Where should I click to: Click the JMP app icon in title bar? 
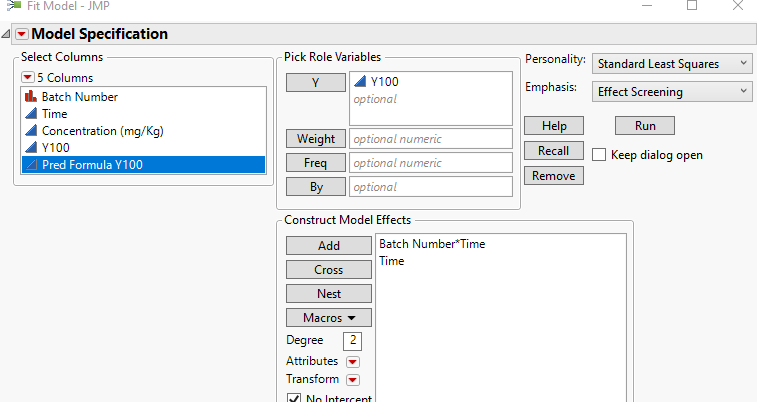[13, 5]
